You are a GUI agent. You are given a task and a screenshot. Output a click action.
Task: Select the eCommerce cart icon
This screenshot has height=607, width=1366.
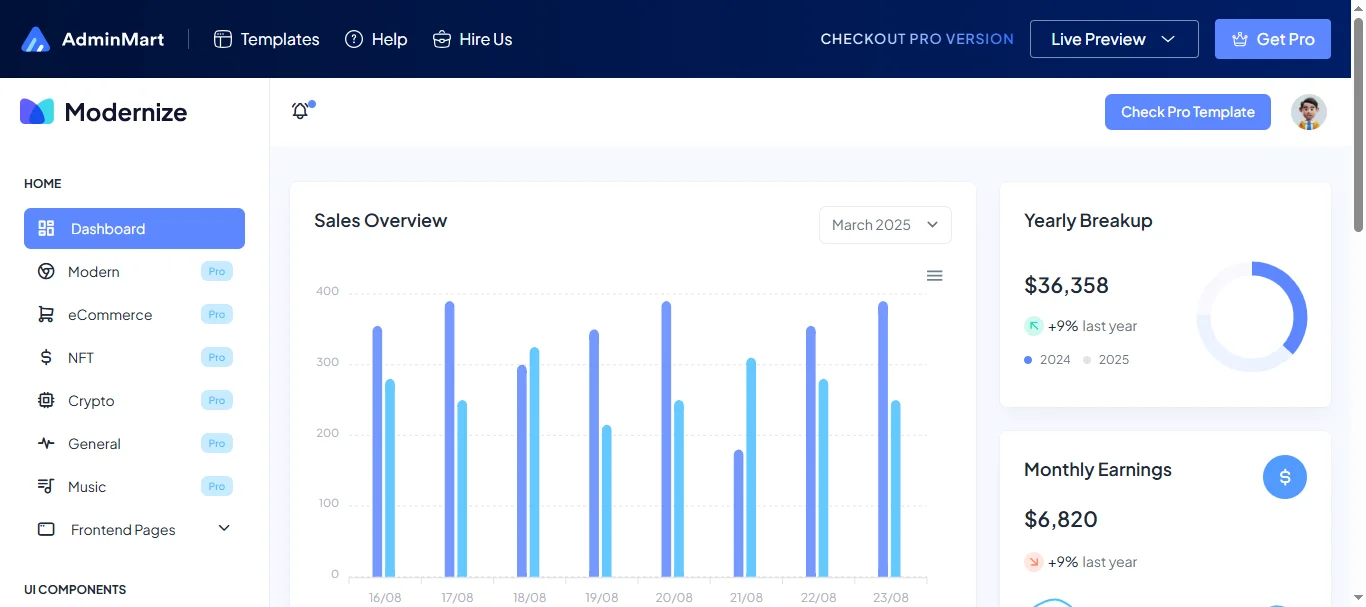pos(46,315)
